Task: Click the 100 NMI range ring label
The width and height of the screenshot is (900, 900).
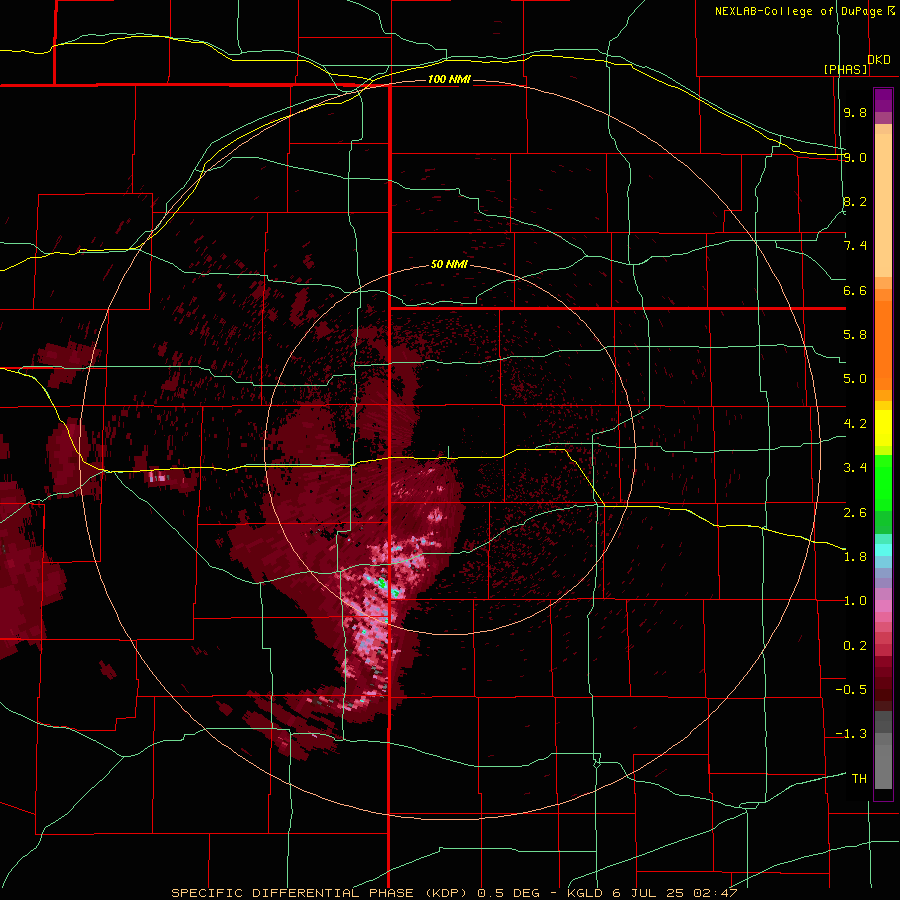Action: (449, 79)
